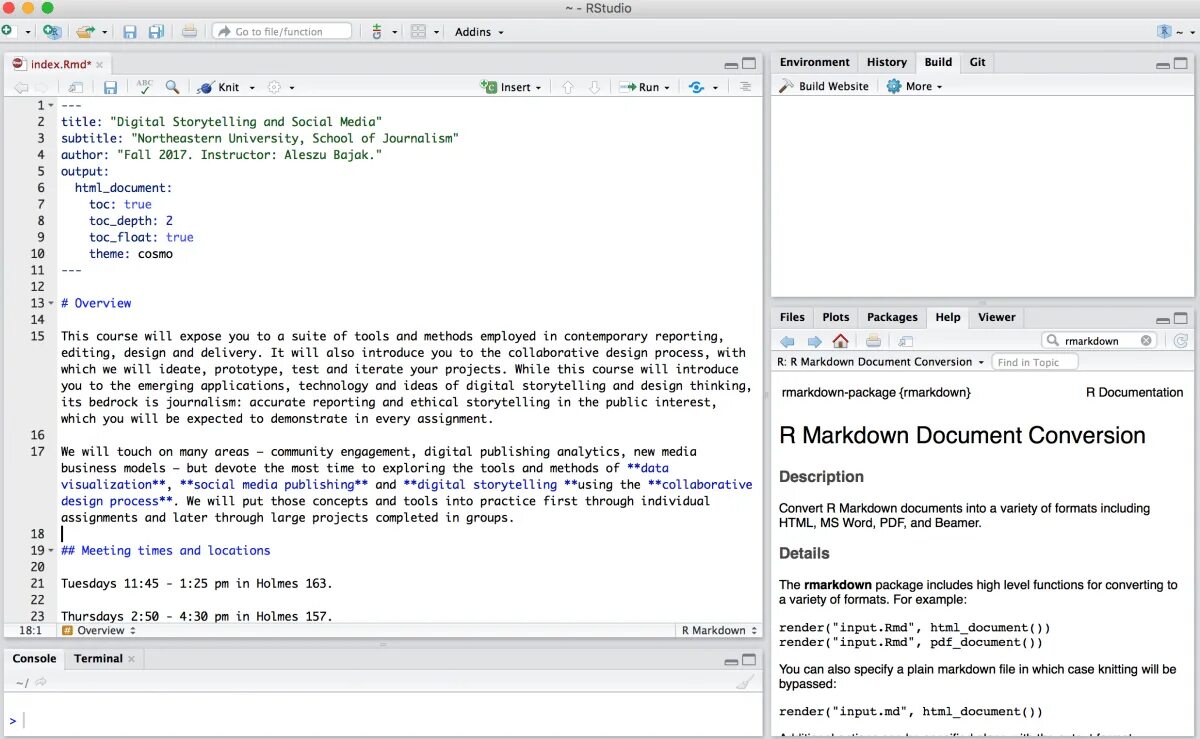The image size is (1200, 739).
Task: Close the Terminal tab
Action: (132, 659)
